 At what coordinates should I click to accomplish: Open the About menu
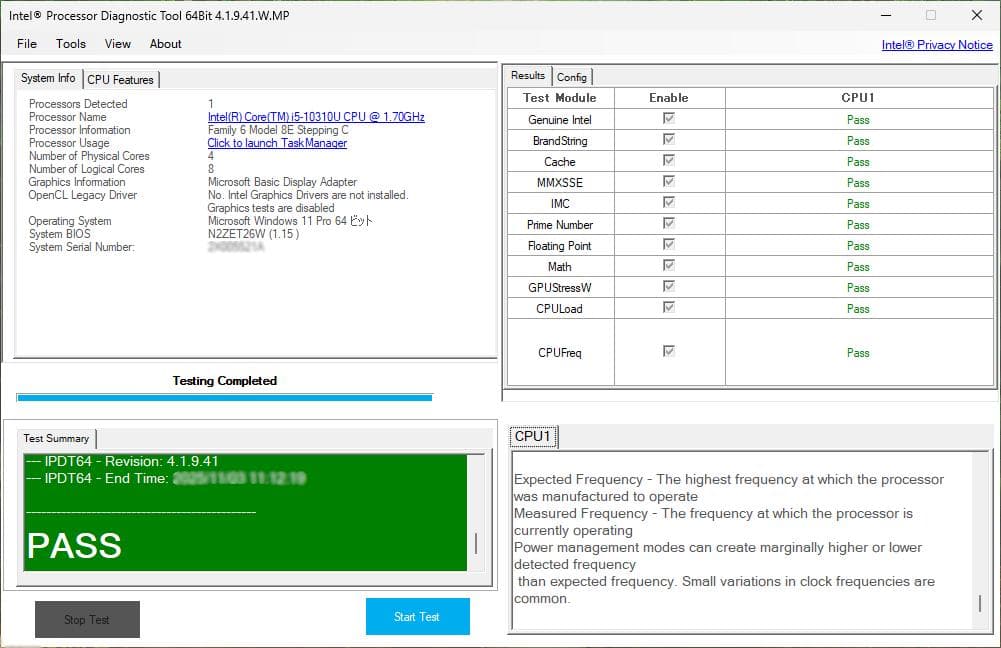pos(165,44)
